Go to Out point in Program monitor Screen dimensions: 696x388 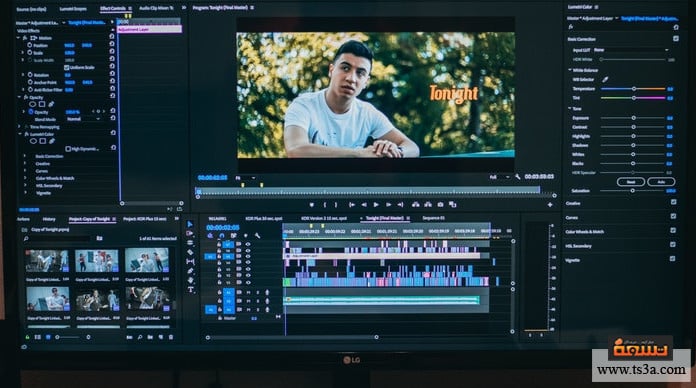coord(400,205)
